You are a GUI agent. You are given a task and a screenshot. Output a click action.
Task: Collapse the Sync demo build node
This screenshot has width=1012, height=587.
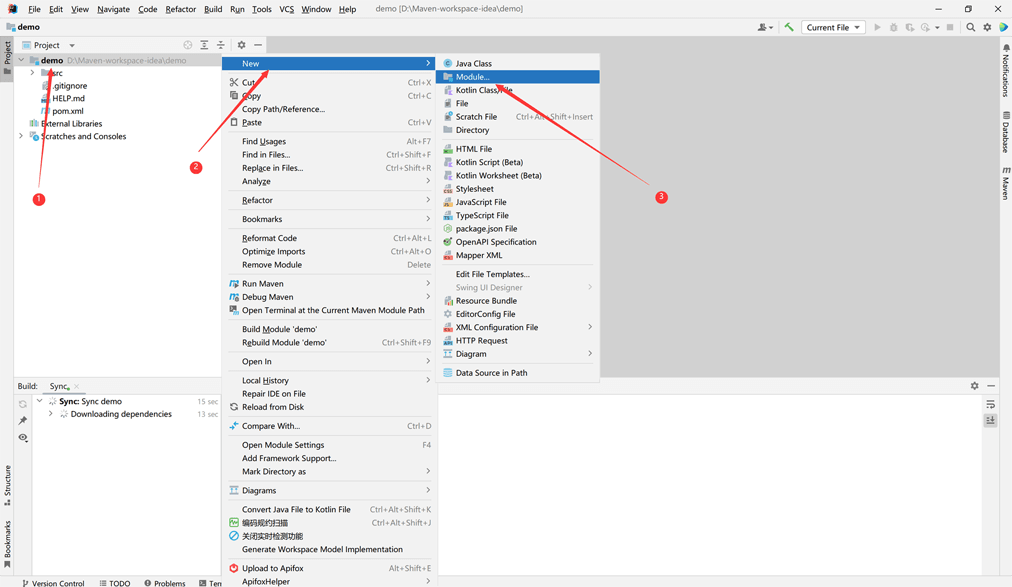[39, 401]
